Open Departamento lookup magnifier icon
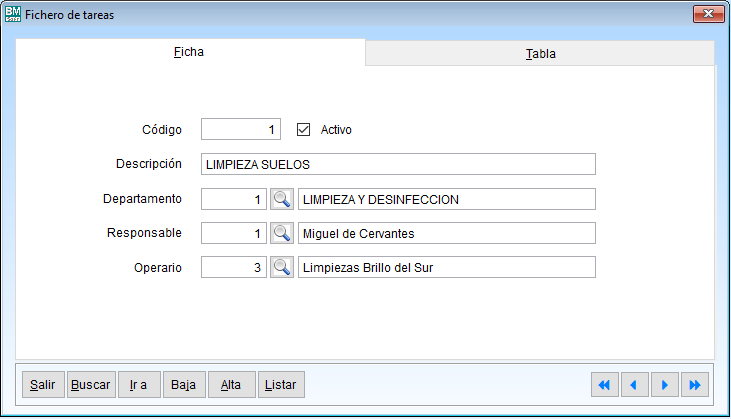This screenshot has width=731, height=419. tap(282, 199)
